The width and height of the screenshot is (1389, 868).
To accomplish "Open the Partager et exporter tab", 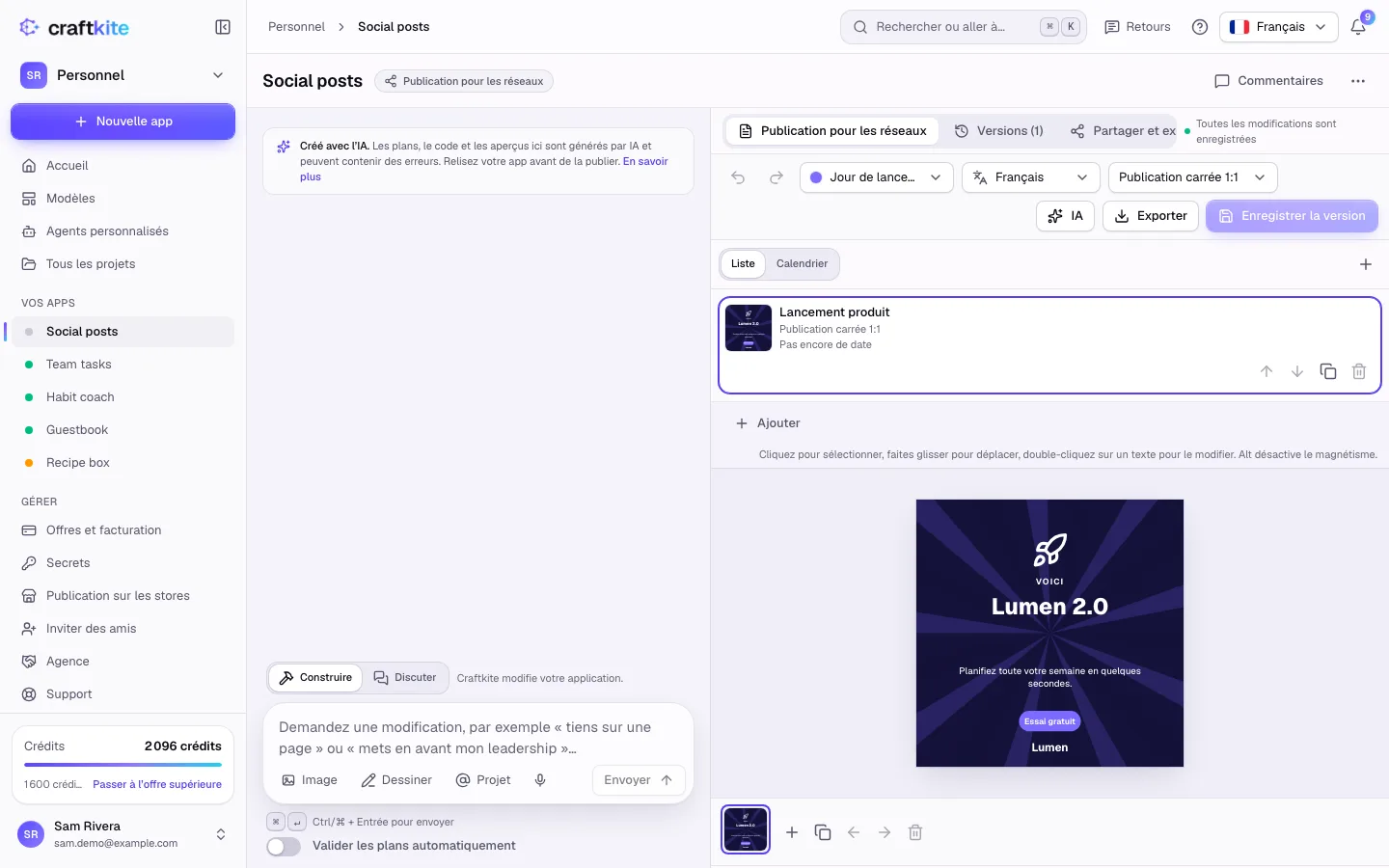I will coord(1122,131).
